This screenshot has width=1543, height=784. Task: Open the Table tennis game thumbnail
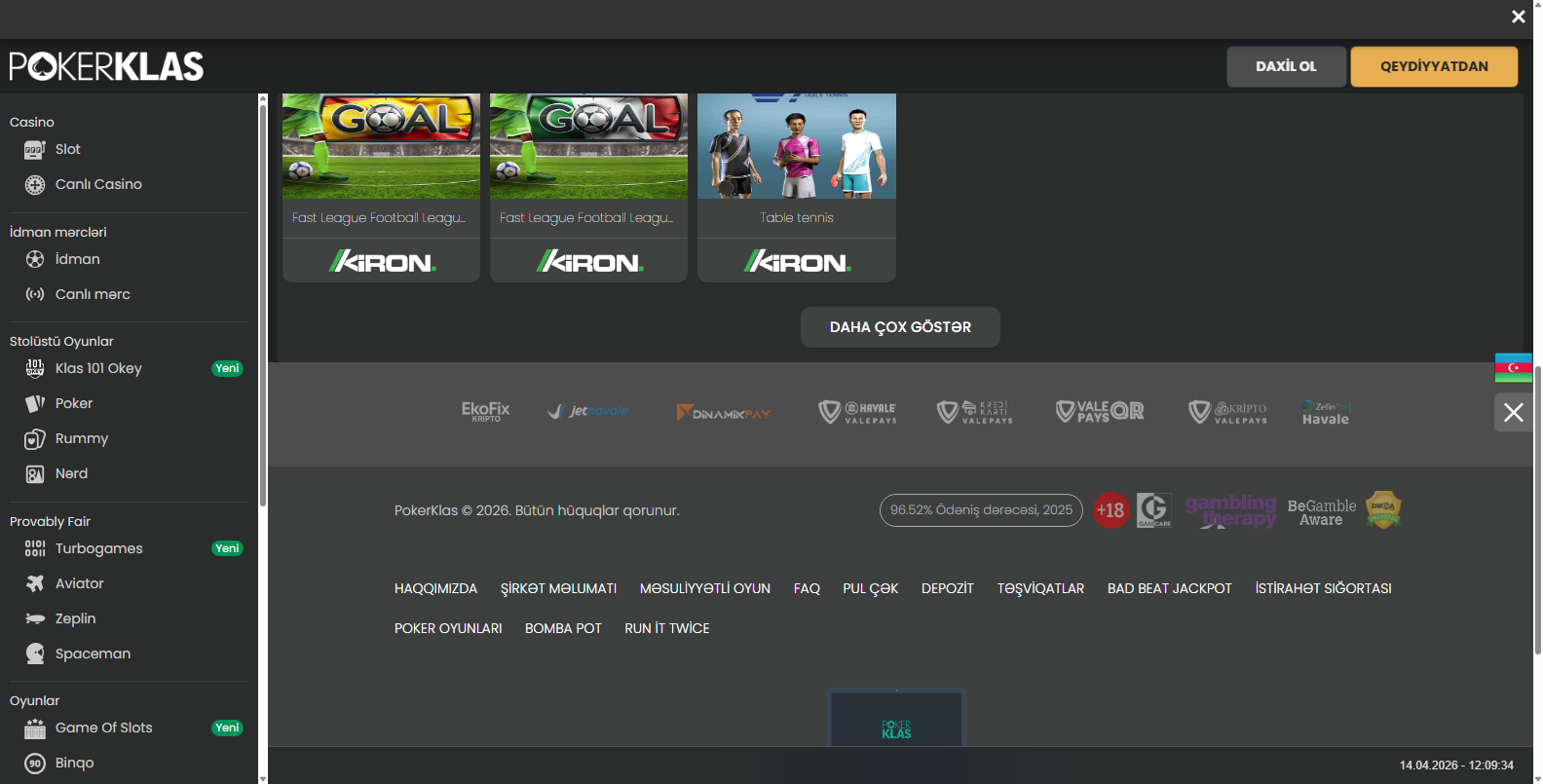click(x=797, y=146)
